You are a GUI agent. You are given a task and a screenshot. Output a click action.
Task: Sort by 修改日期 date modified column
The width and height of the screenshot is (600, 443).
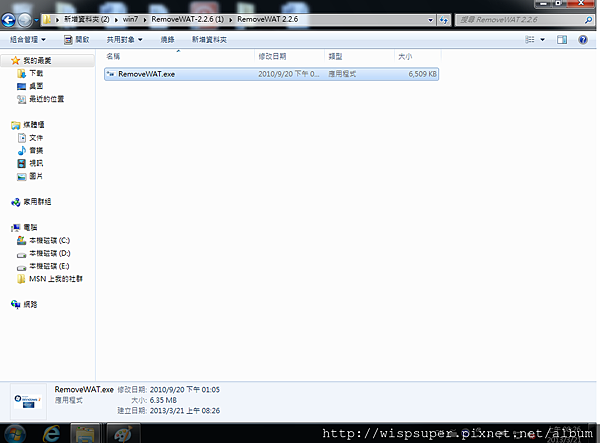(289, 56)
